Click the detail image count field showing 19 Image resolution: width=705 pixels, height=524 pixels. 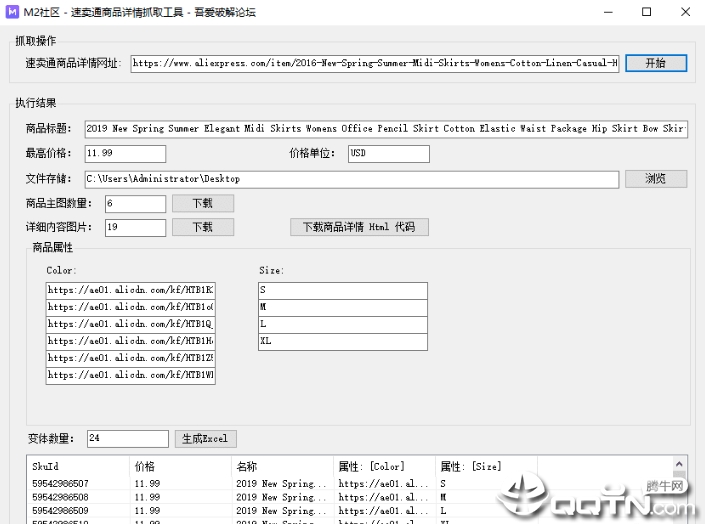click(x=135, y=228)
